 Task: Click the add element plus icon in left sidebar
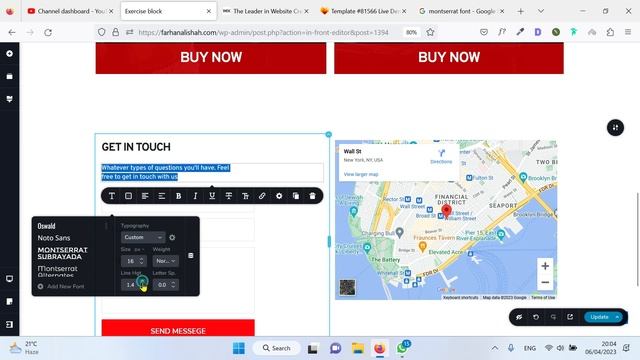9,53
